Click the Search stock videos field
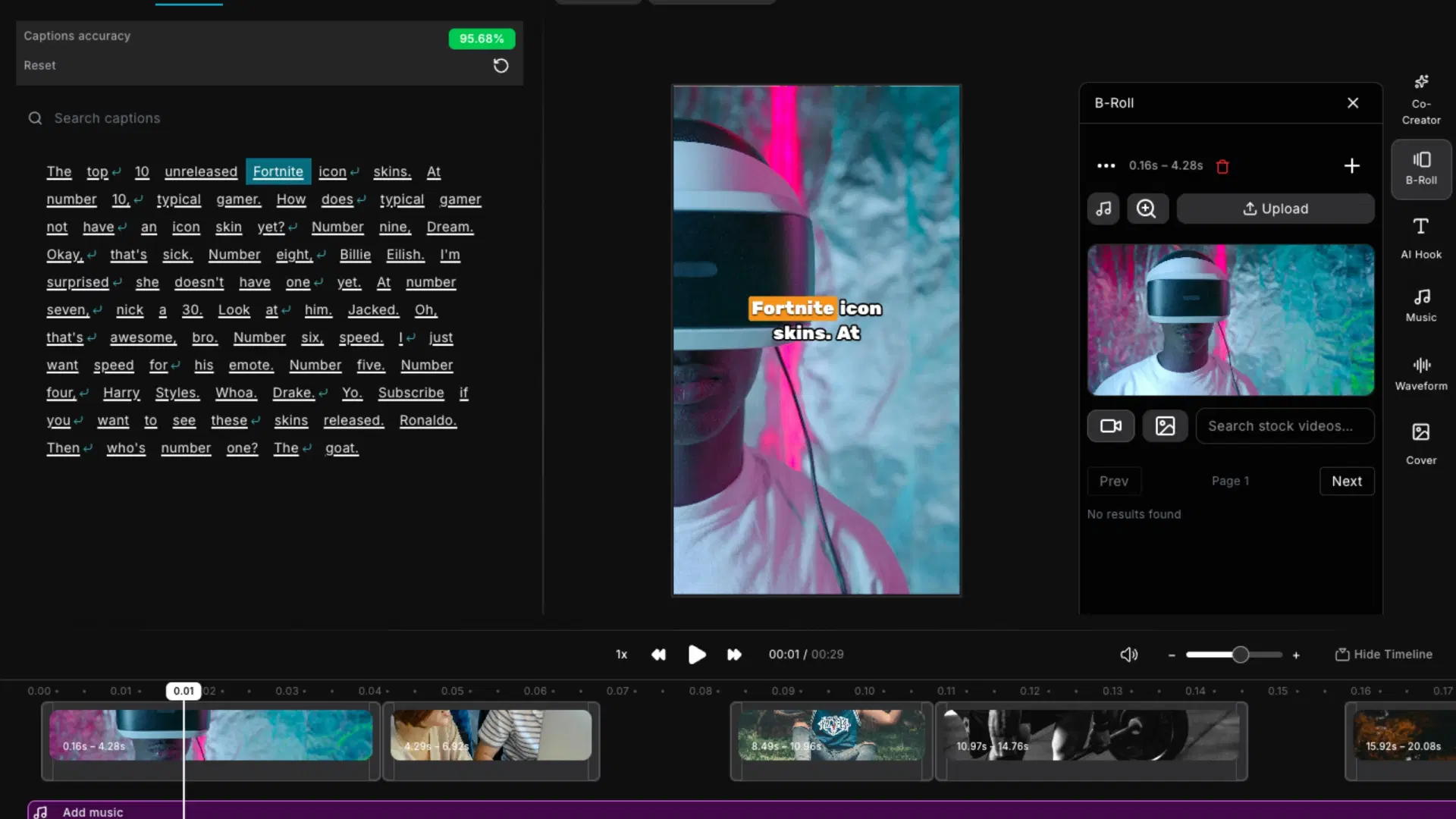1456x819 pixels. coord(1285,425)
